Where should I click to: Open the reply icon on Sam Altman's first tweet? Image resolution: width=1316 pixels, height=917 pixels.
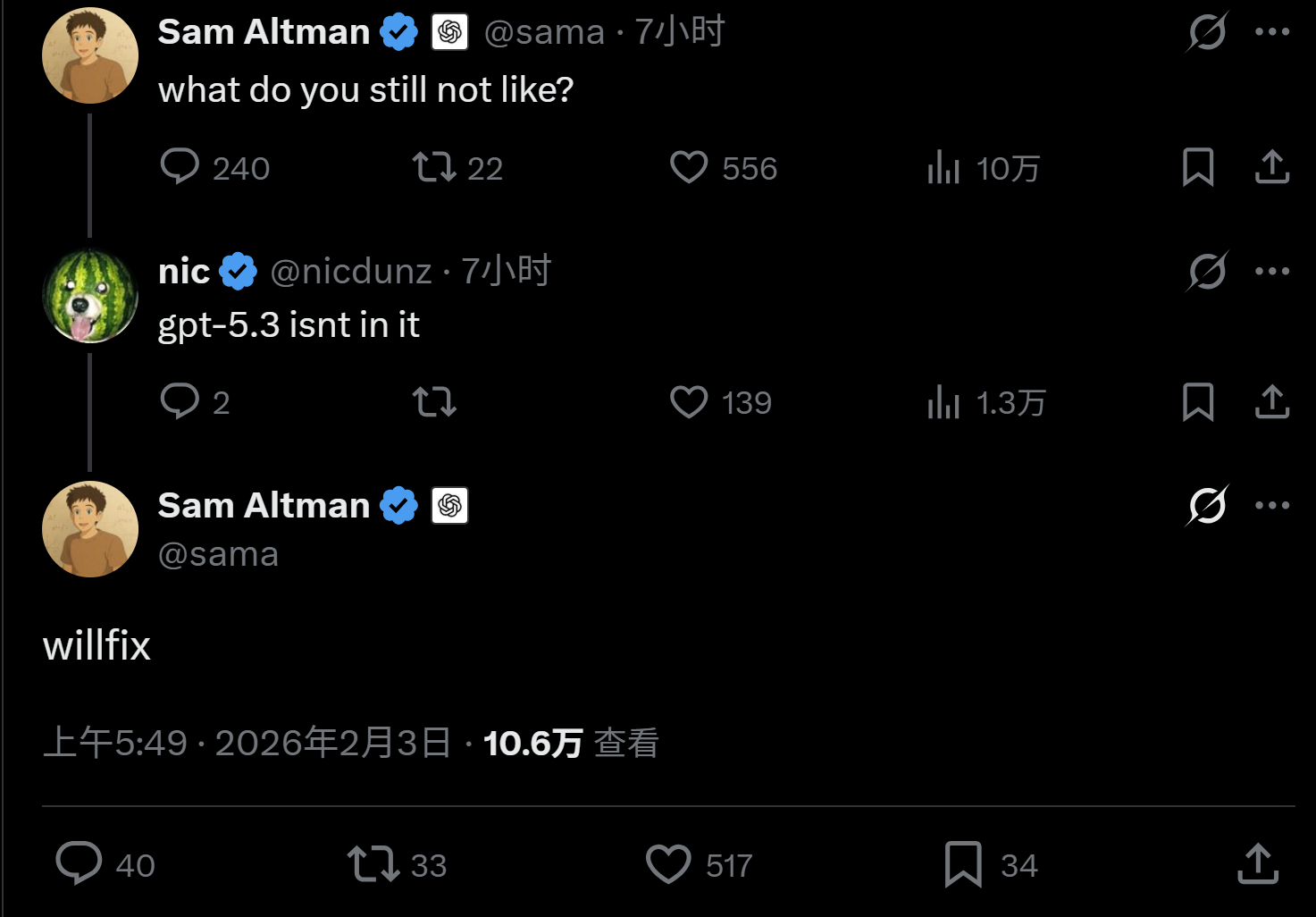click(x=180, y=167)
